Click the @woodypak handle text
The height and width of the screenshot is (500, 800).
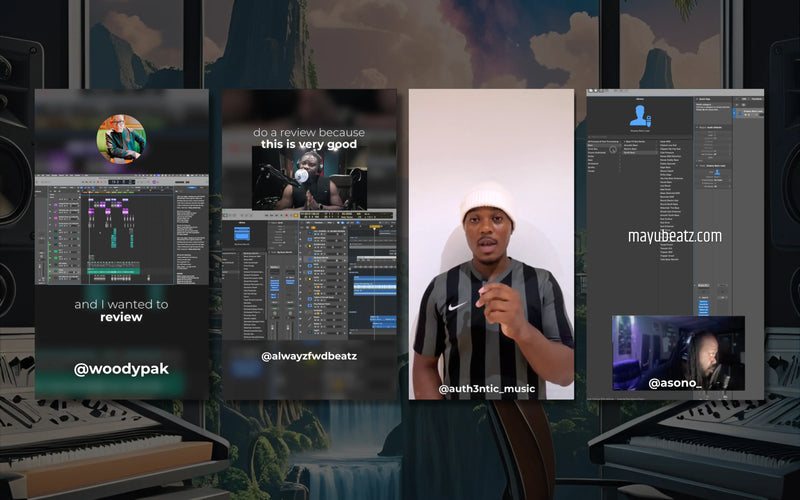(121, 369)
